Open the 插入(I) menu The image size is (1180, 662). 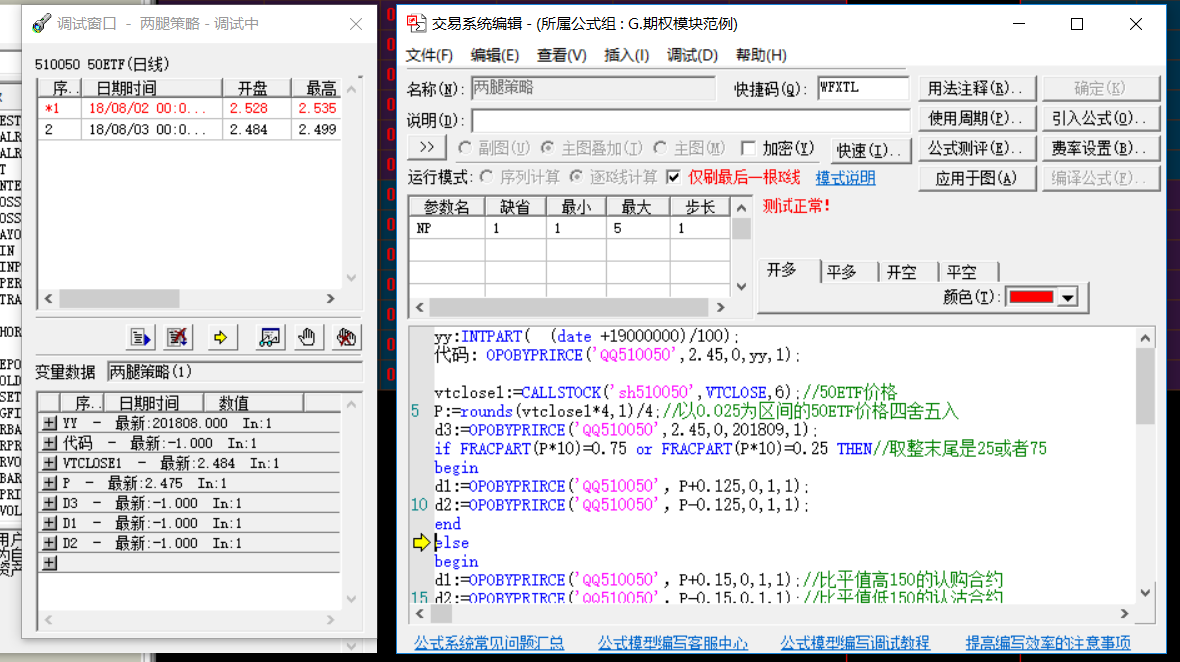(x=626, y=55)
